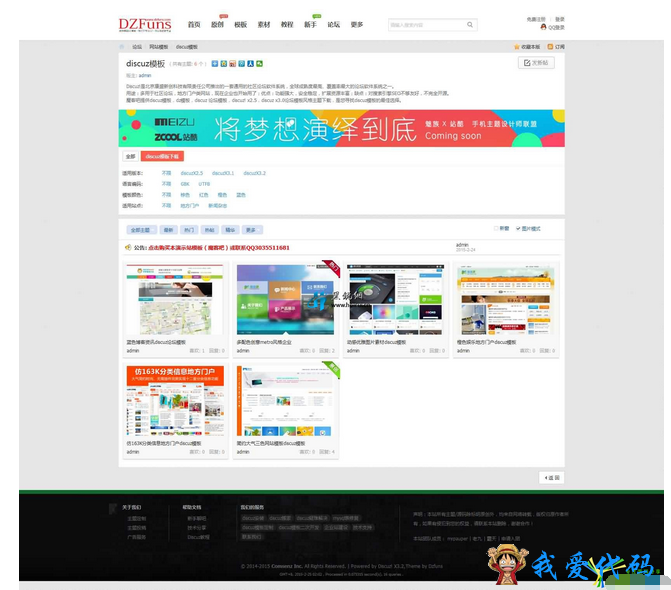
Task: Click the footer 广告服务 link
Action: tap(137, 537)
